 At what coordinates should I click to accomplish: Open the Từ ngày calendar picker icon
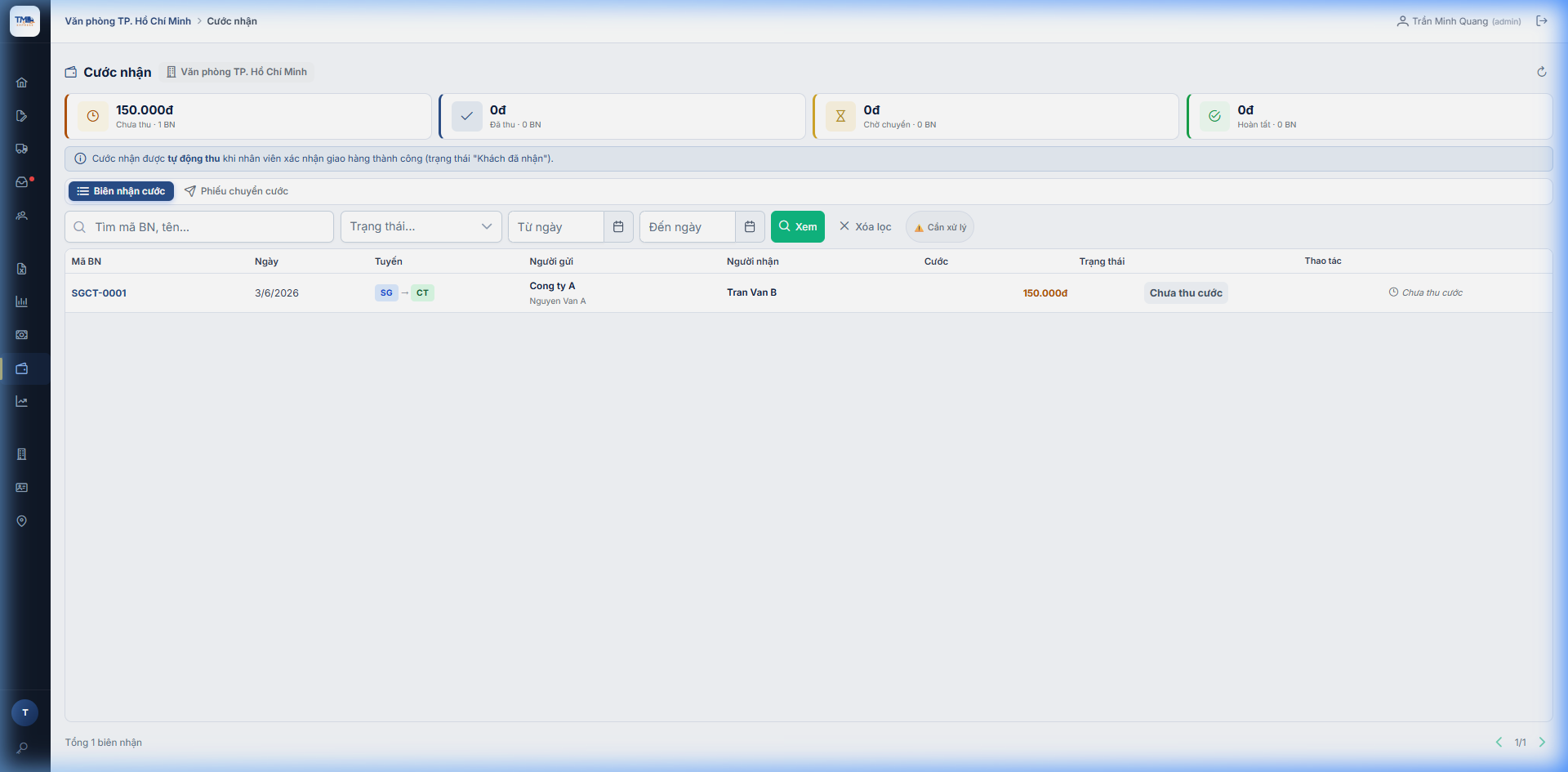618,227
